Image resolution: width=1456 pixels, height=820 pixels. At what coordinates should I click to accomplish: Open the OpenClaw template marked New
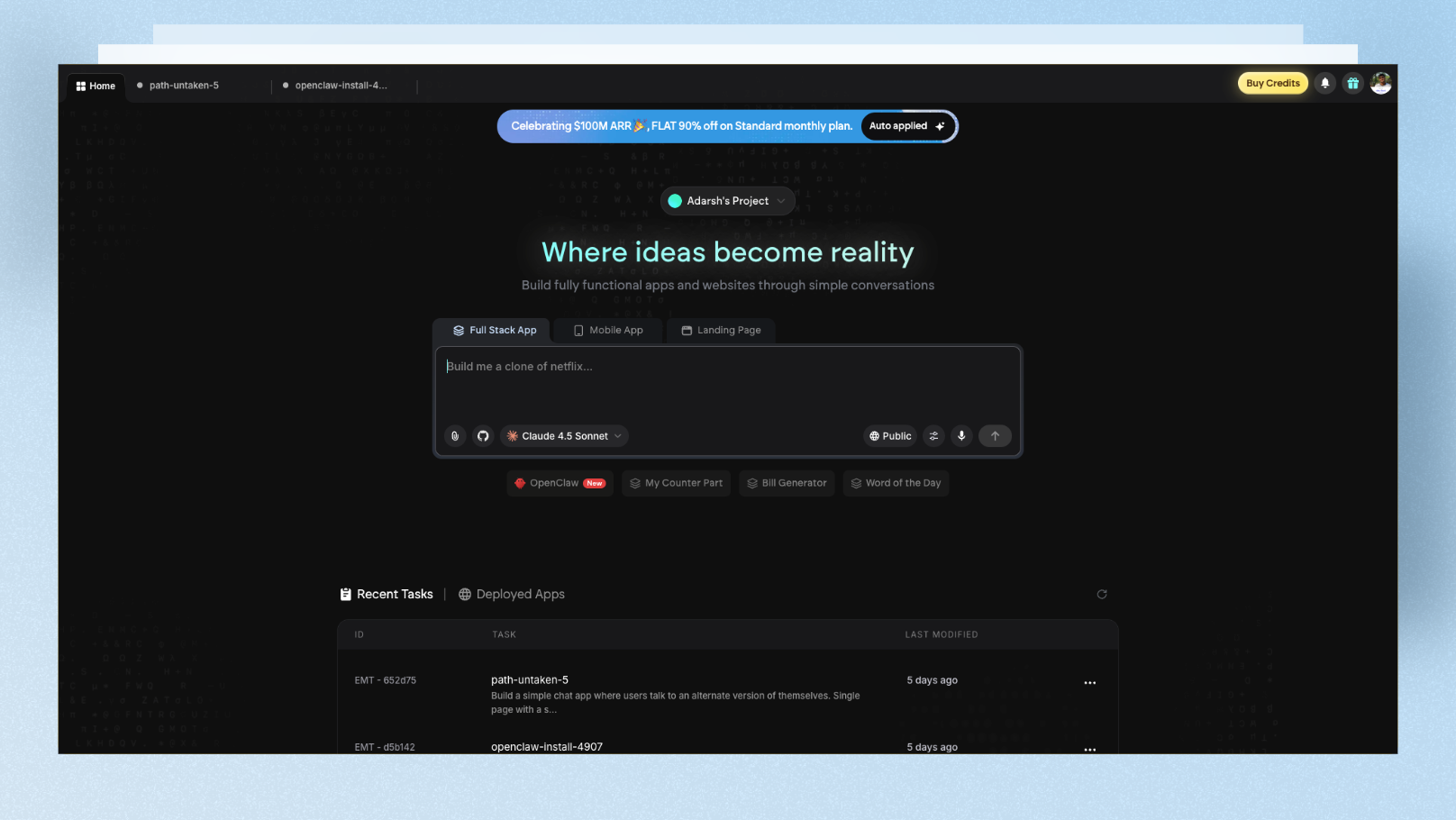coord(559,482)
